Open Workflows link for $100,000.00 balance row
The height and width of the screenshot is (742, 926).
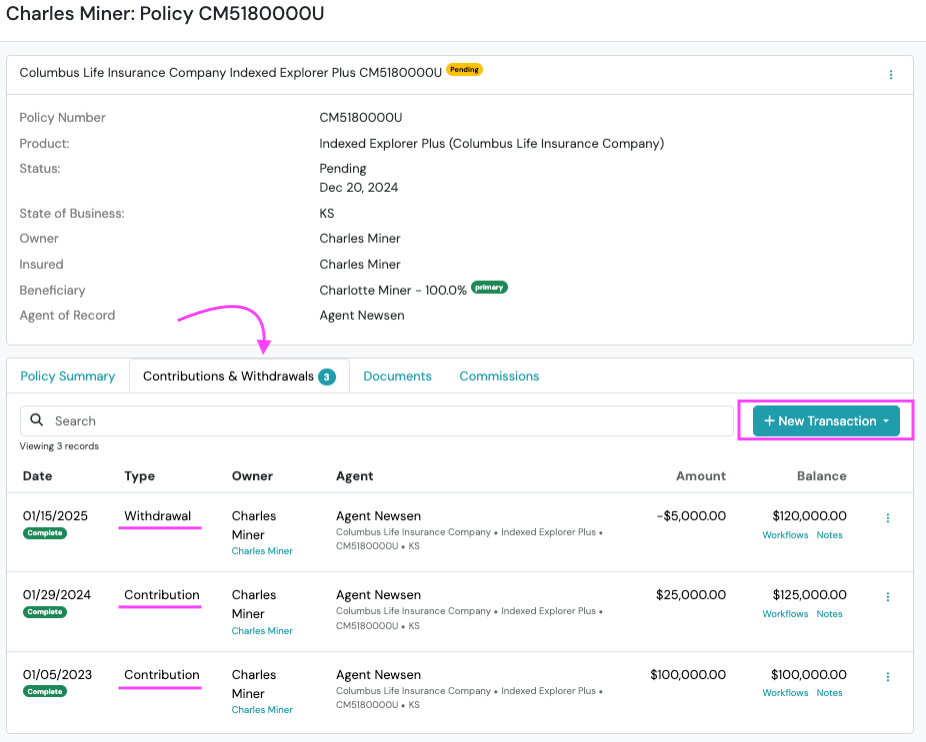[785, 692]
